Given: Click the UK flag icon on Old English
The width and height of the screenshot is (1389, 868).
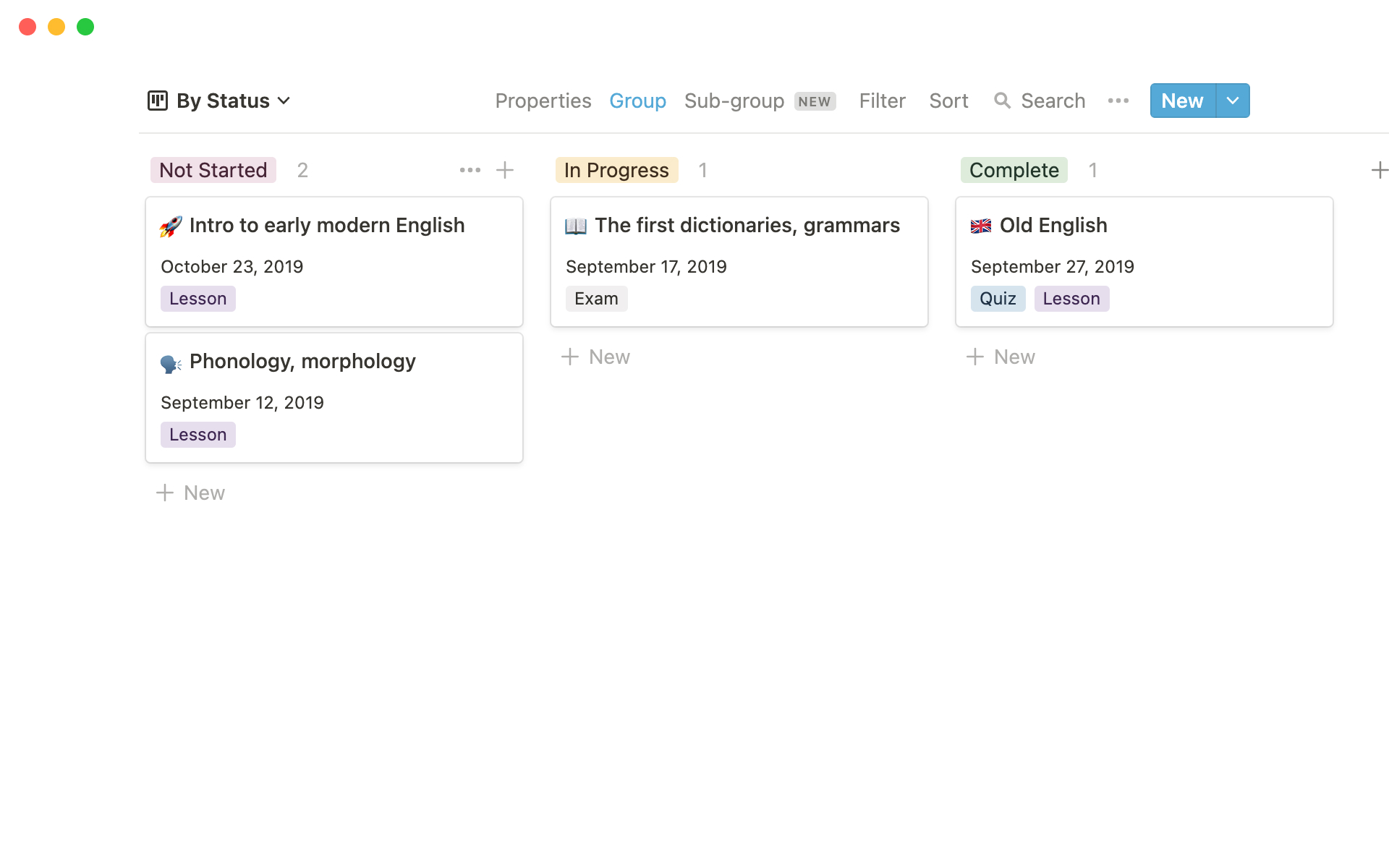Looking at the screenshot, I should [x=981, y=226].
